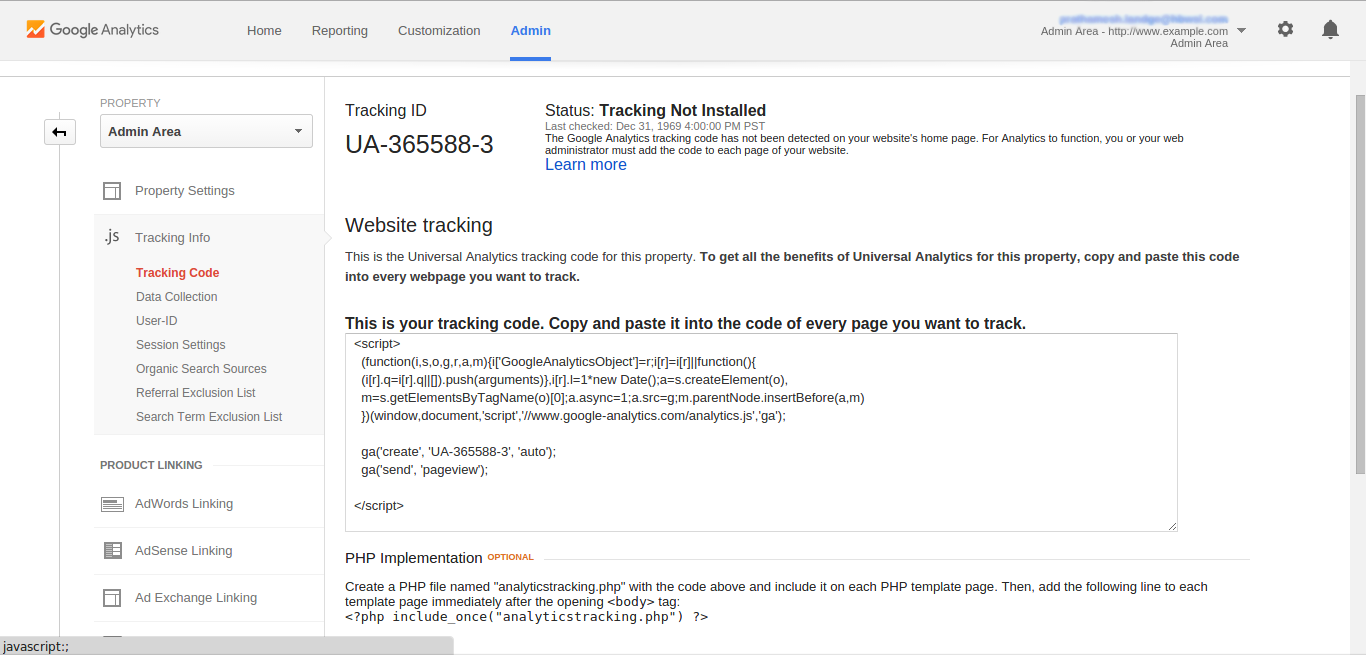This screenshot has height=655, width=1366.
Task: Open Session Settings
Action: (x=181, y=345)
